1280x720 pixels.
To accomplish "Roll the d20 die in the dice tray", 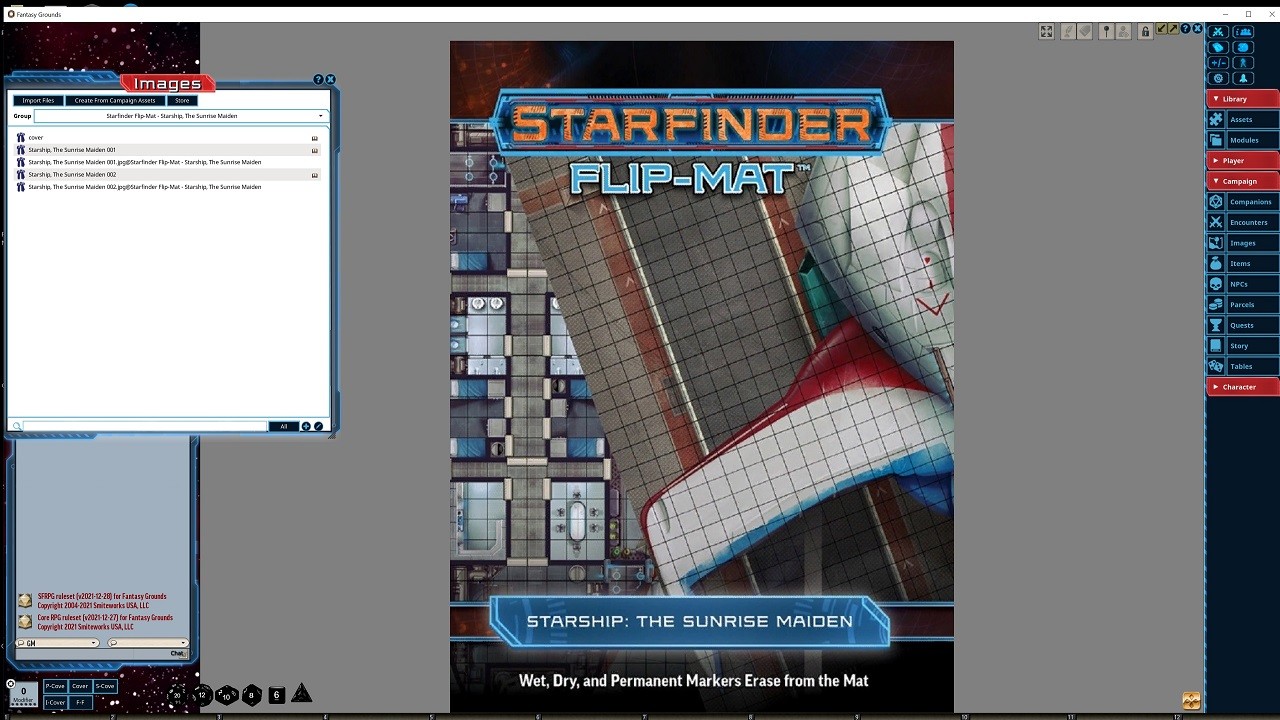I will pyautogui.click(x=177, y=695).
